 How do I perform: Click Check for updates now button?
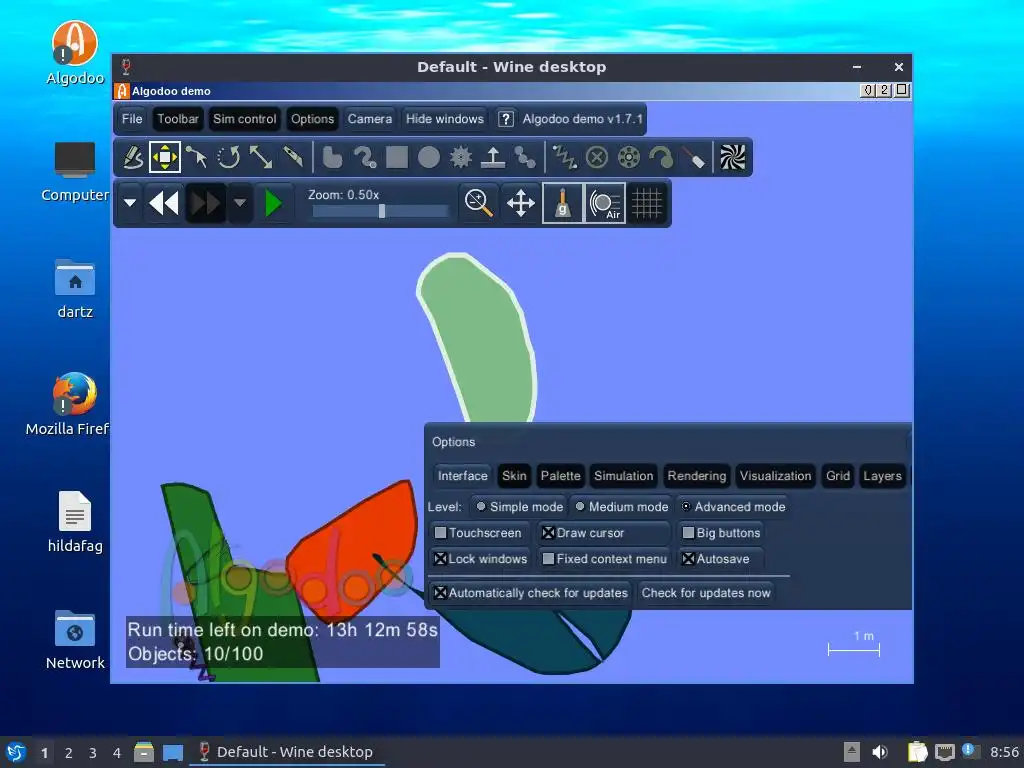pyautogui.click(x=706, y=593)
